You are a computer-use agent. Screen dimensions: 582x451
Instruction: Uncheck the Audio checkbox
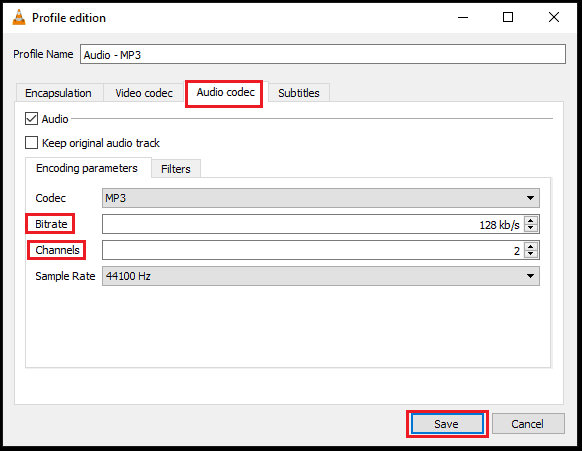[32, 119]
